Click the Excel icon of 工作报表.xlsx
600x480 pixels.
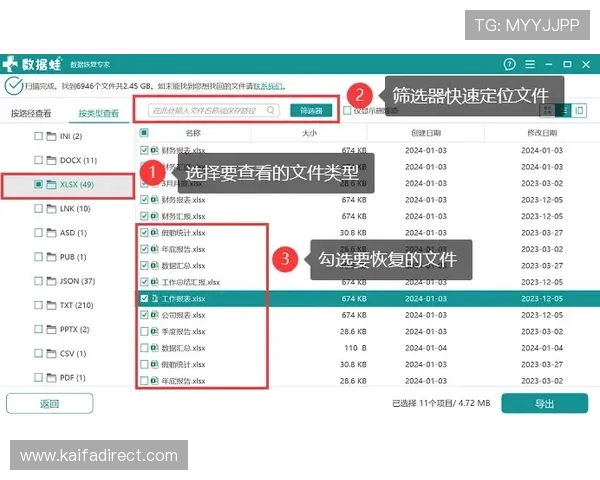(x=155, y=298)
